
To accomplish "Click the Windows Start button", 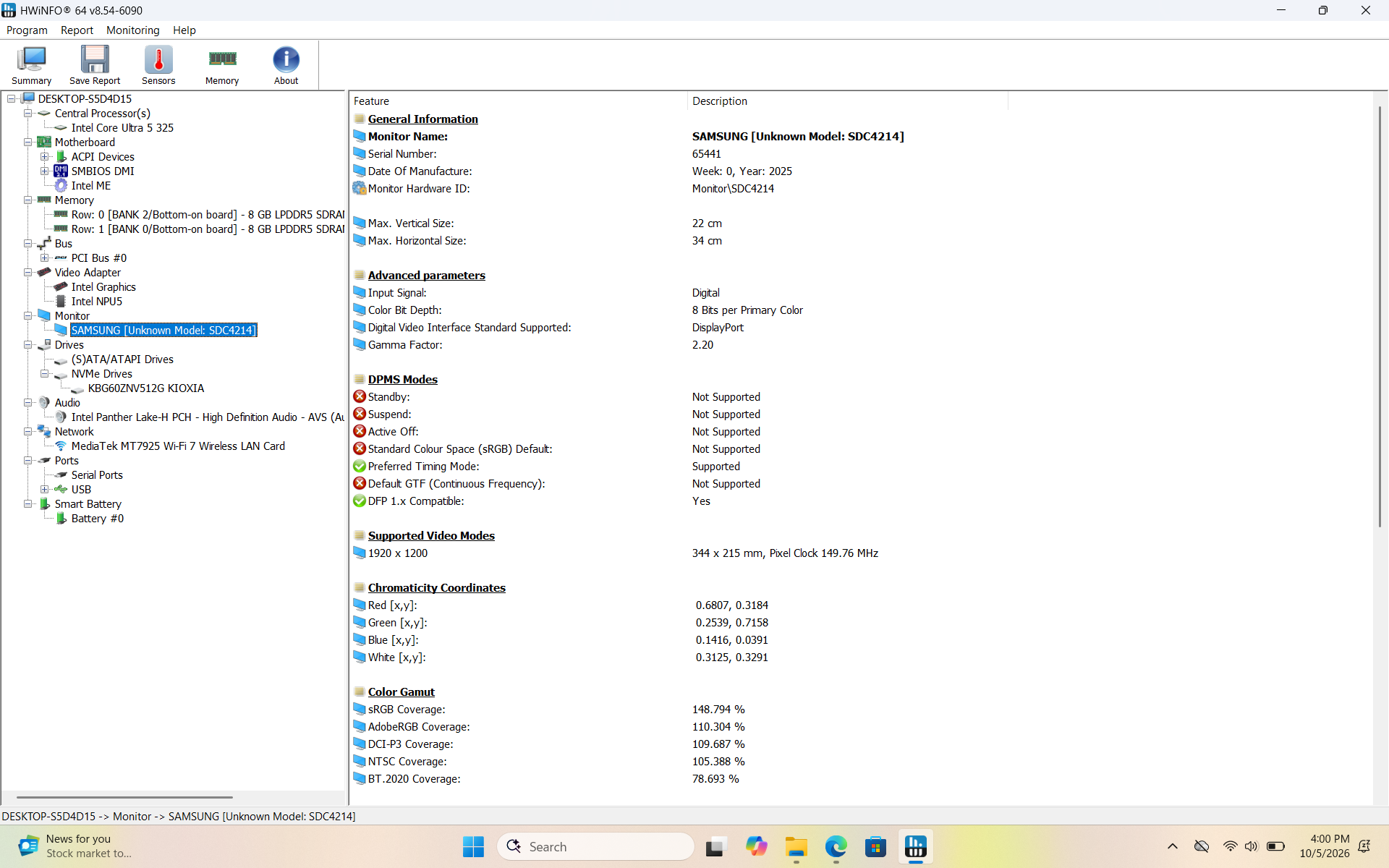I will tap(473, 846).
